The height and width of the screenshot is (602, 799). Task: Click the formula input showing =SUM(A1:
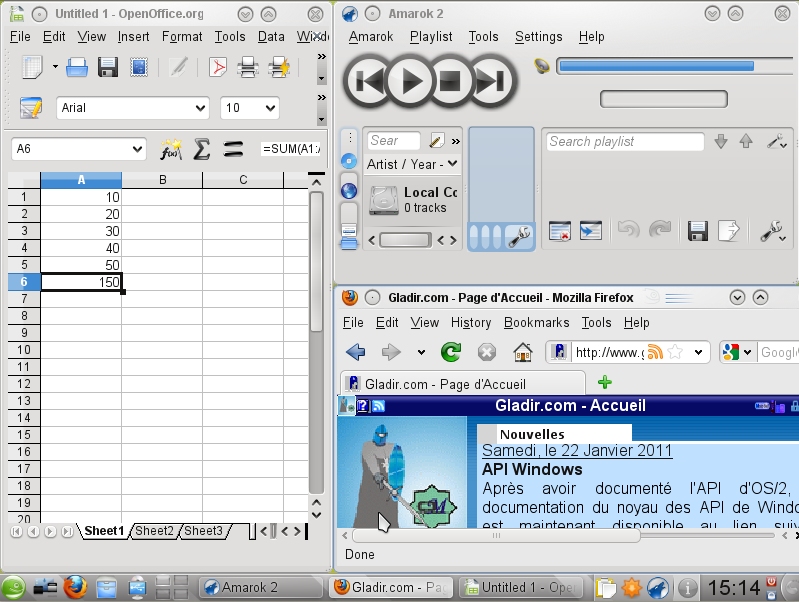point(291,149)
